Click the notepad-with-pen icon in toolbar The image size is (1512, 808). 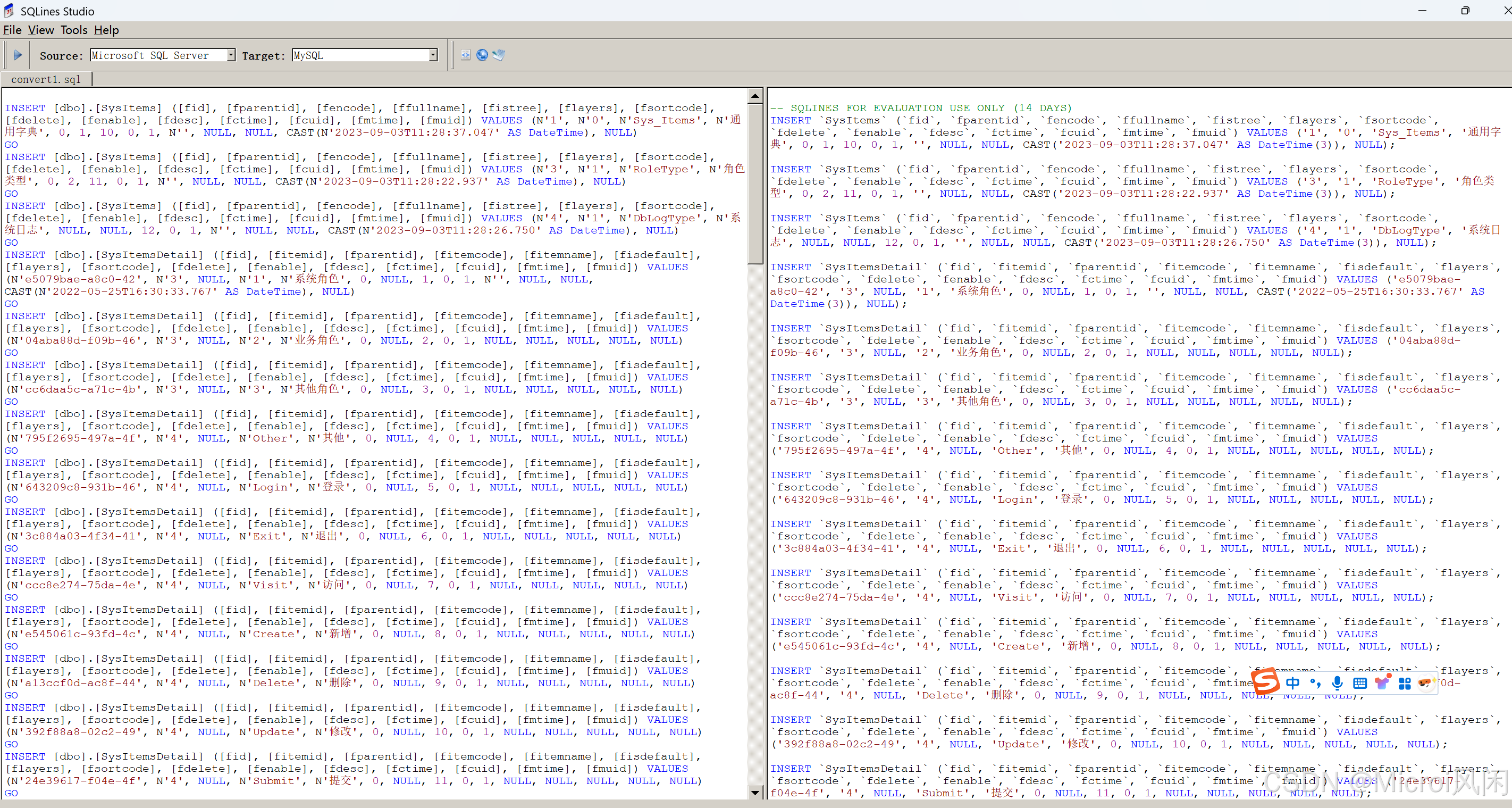[499, 55]
